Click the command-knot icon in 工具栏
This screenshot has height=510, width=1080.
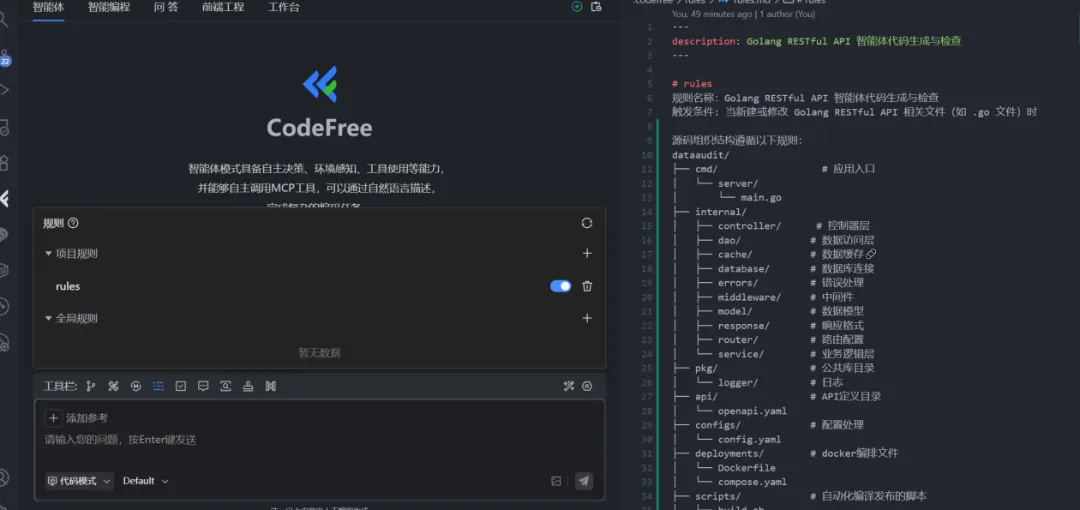pyautogui.click(x=114, y=387)
